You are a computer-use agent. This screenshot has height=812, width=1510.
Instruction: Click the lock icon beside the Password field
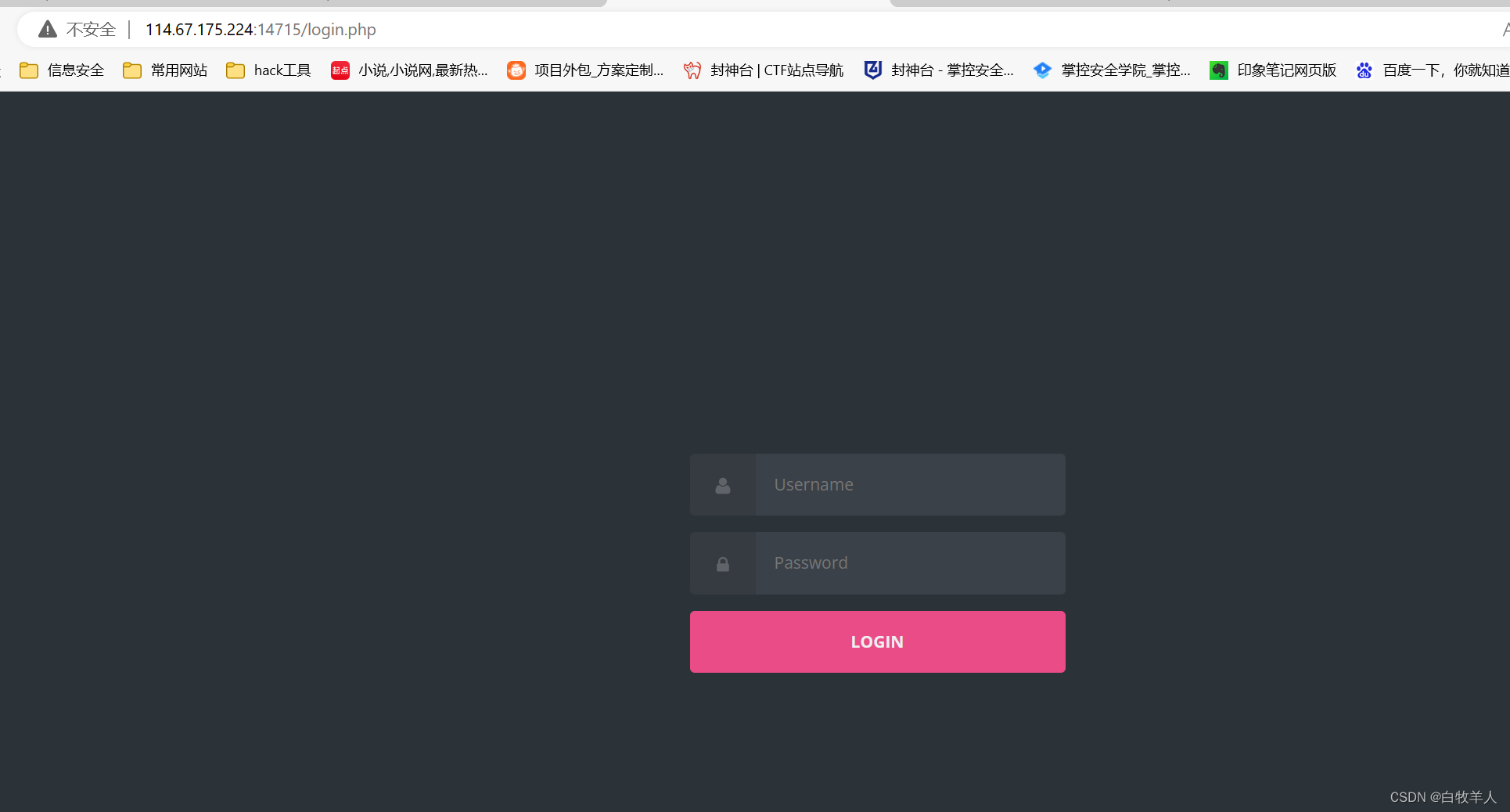click(722, 563)
